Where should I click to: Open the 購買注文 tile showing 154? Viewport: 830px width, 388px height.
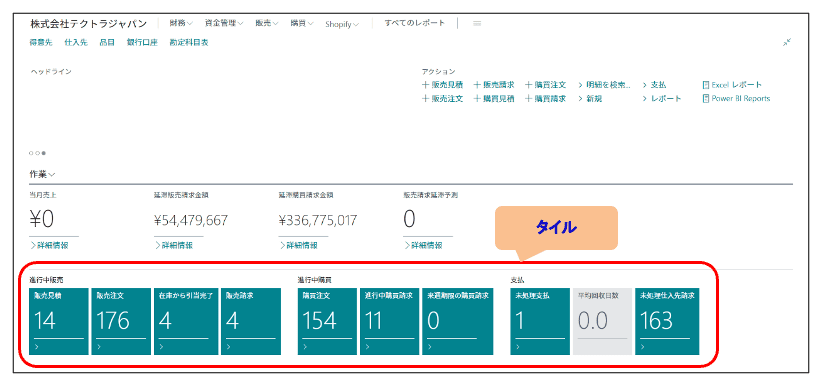pyautogui.click(x=327, y=321)
